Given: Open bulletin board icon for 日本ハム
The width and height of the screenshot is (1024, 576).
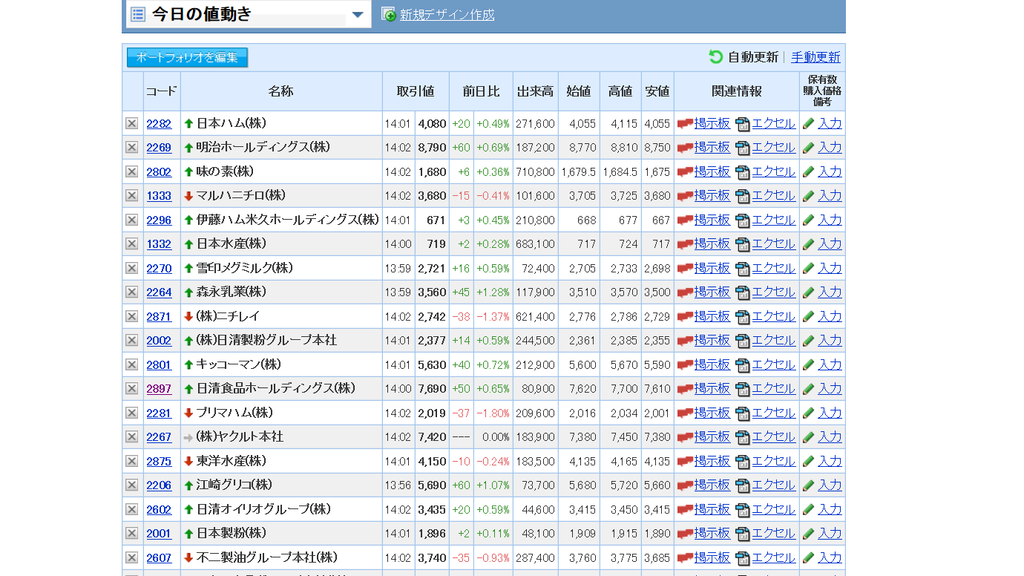Looking at the screenshot, I should tap(685, 123).
